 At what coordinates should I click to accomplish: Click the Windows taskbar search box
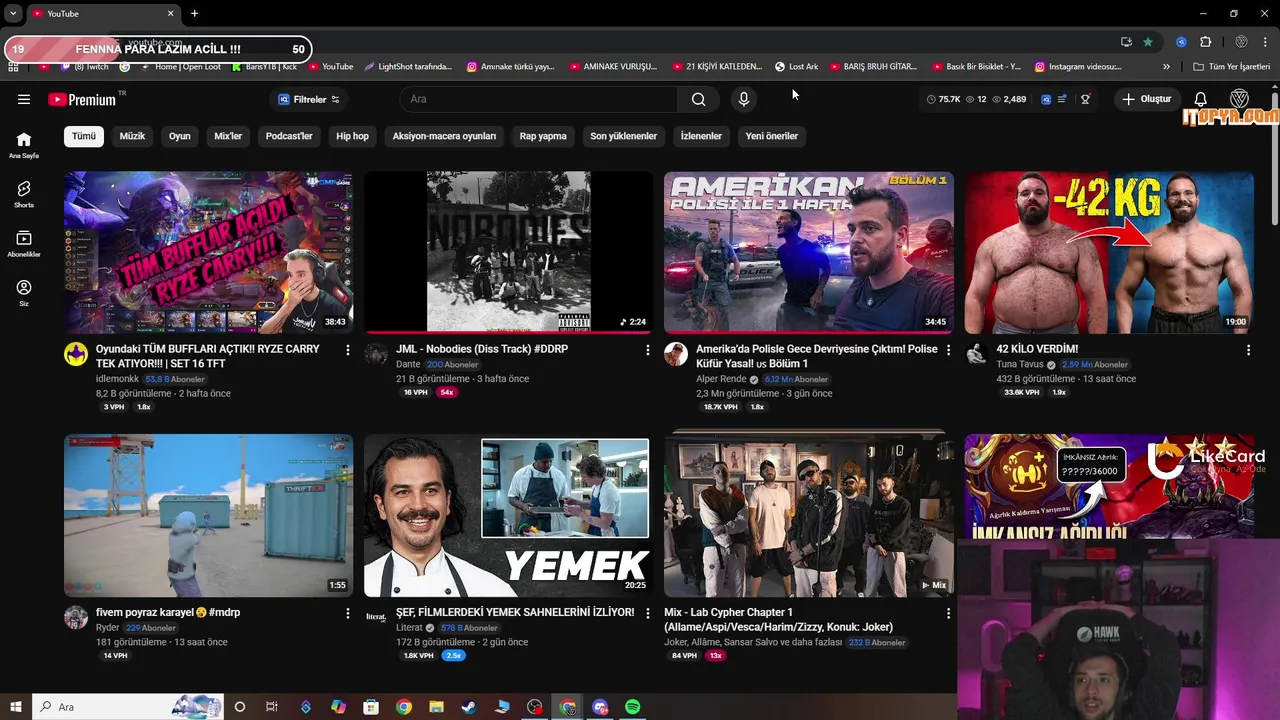point(128,707)
